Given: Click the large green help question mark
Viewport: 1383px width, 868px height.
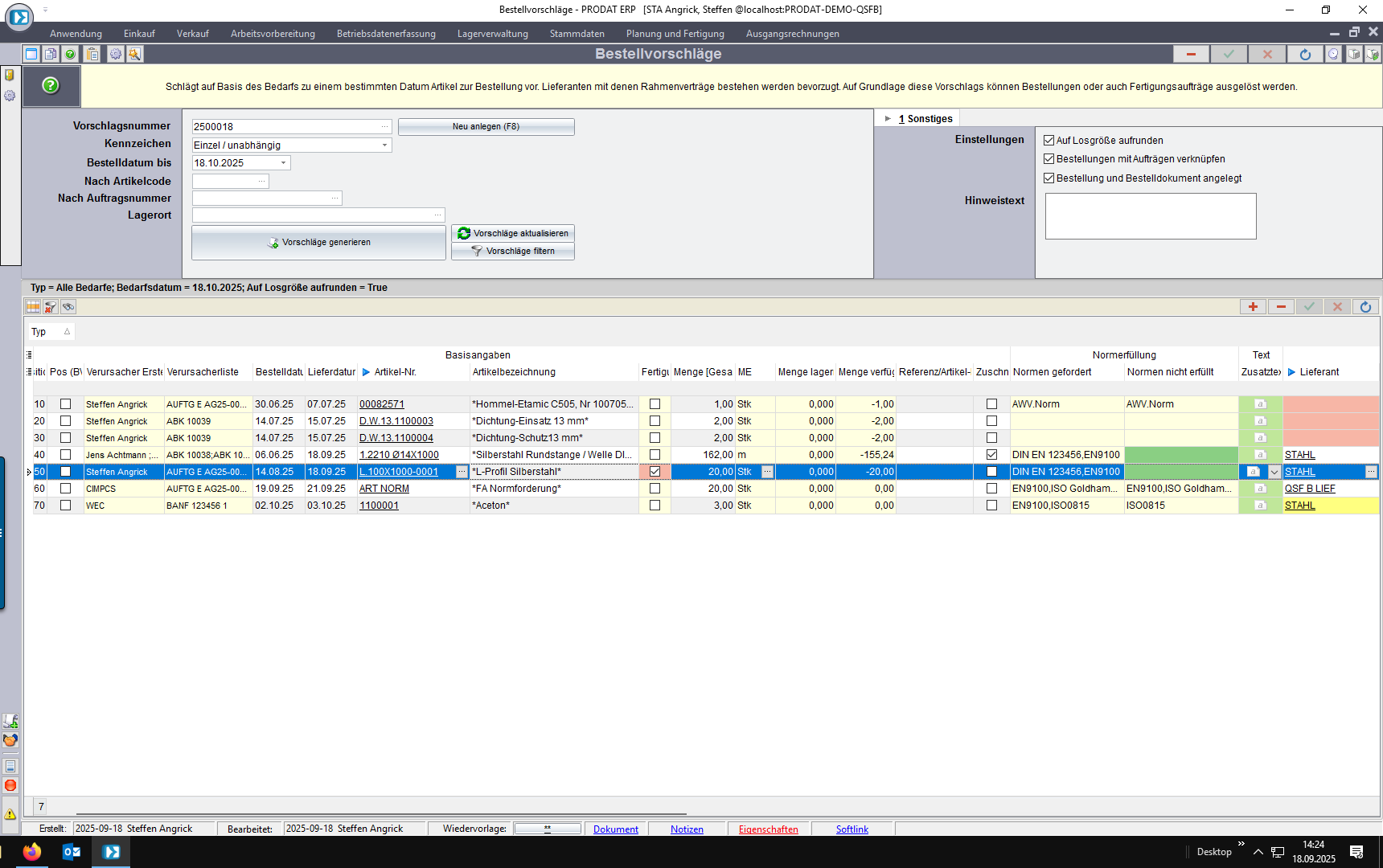Looking at the screenshot, I should pyautogui.click(x=51, y=85).
